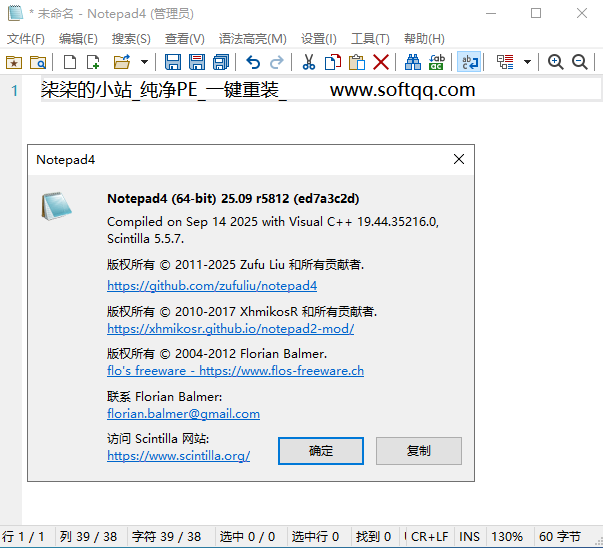This screenshot has width=603, height=548.
Task: Paste from clipboard icon
Action: (x=356, y=62)
